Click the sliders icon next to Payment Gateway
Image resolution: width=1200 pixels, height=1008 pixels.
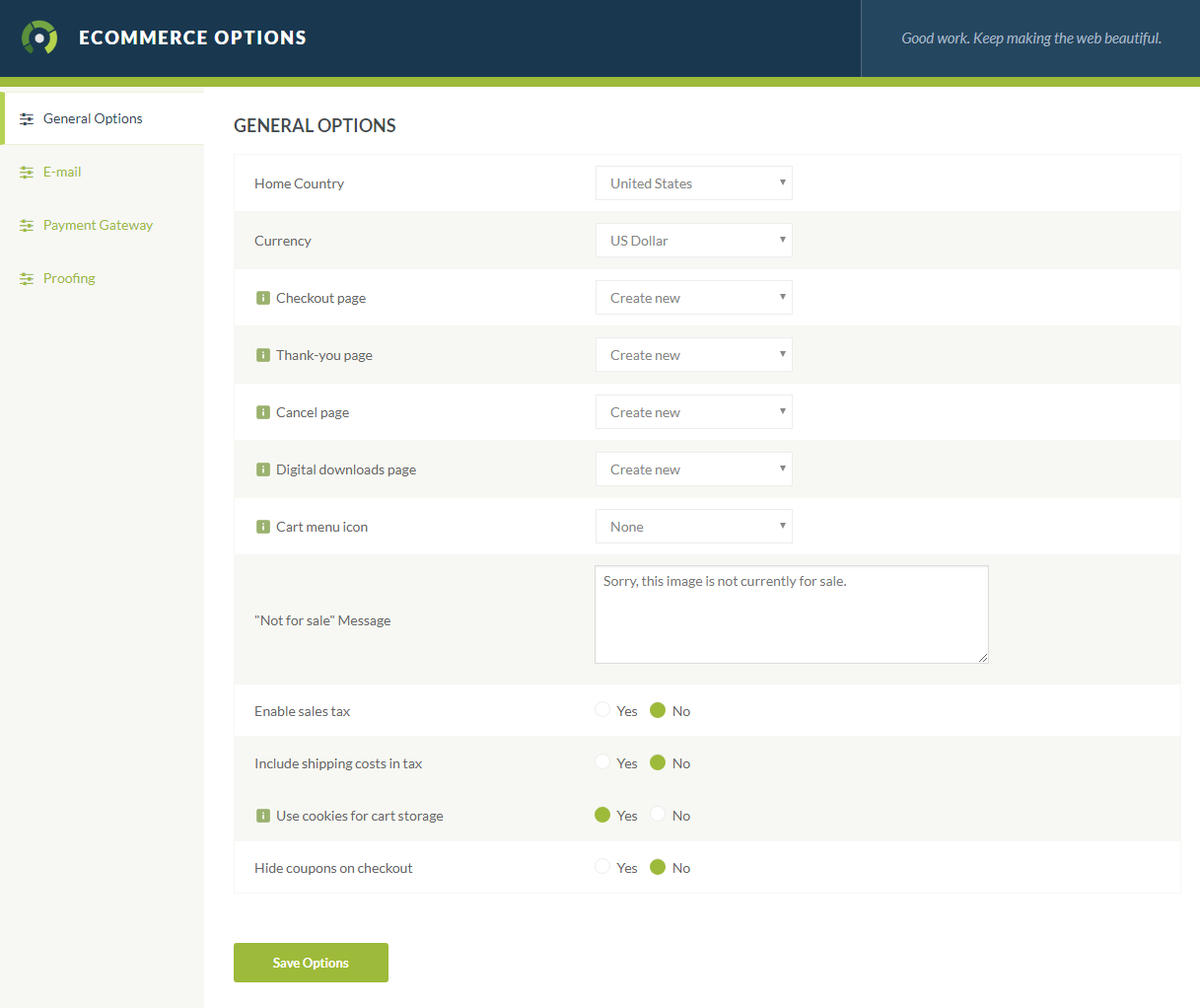(26, 225)
